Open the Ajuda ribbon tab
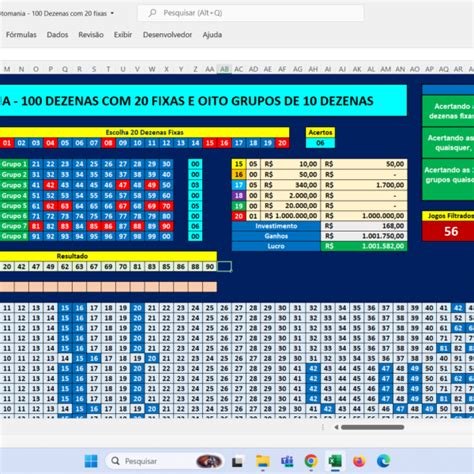The width and height of the screenshot is (474, 474). 212,35
